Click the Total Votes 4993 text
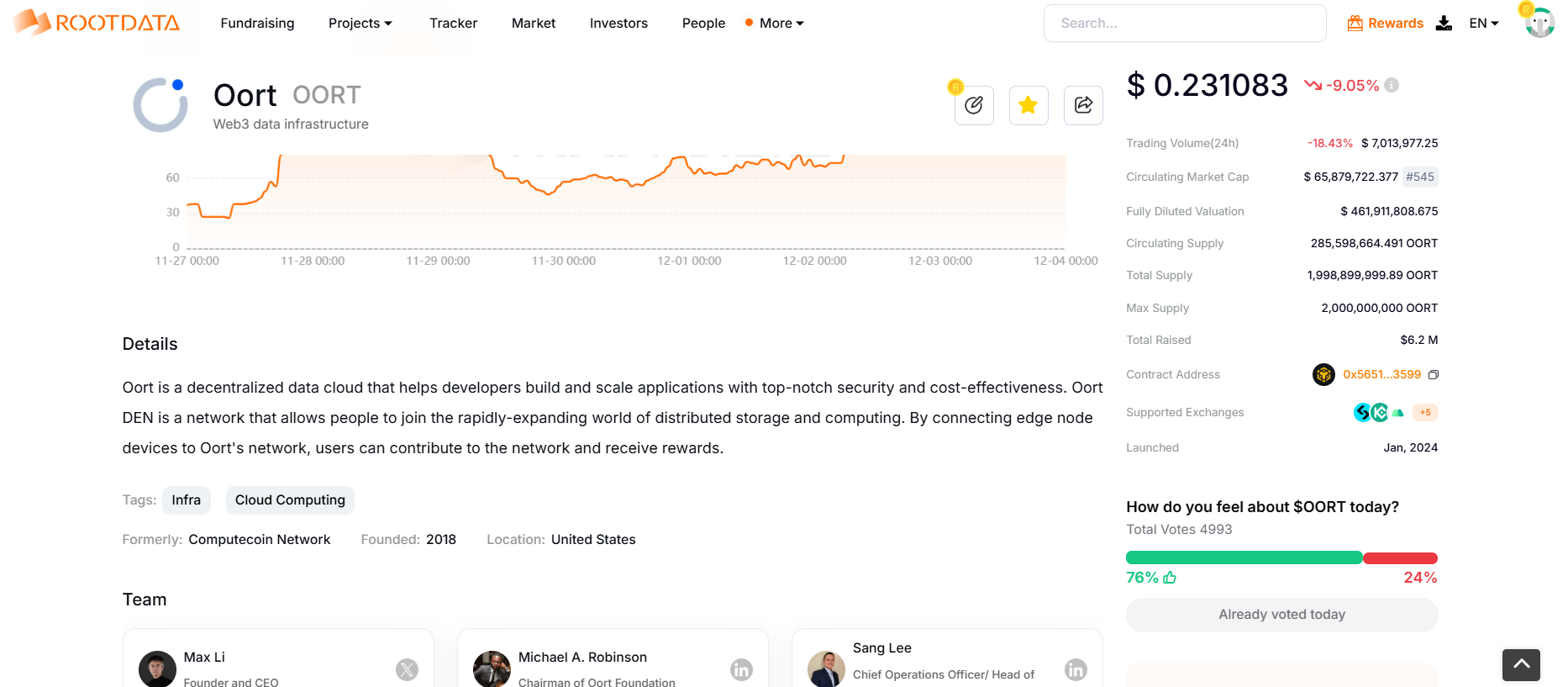 click(1179, 529)
